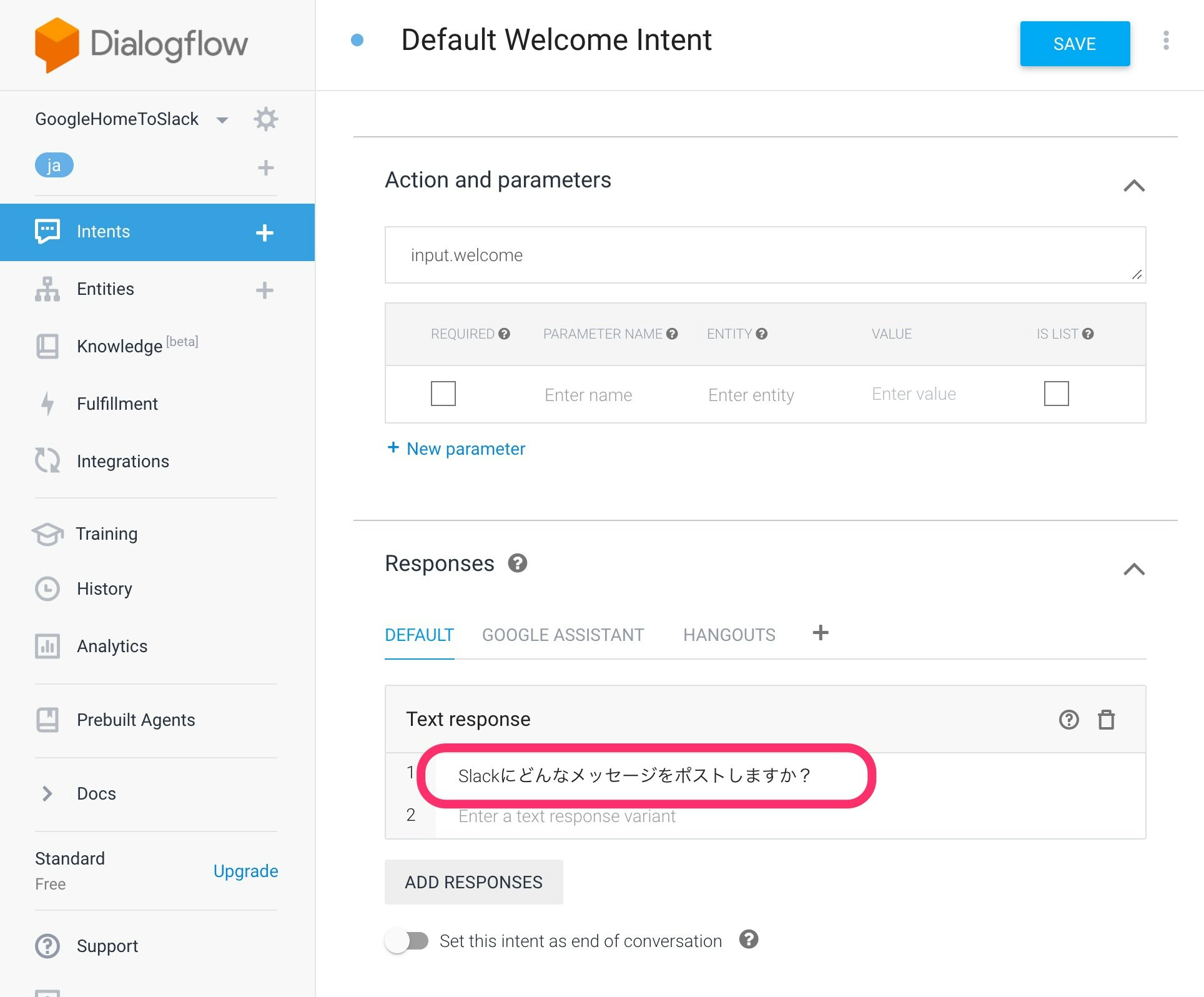Select the ja language badge
Viewport: 1204px width, 997px height.
pyautogui.click(x=54, y=166)
